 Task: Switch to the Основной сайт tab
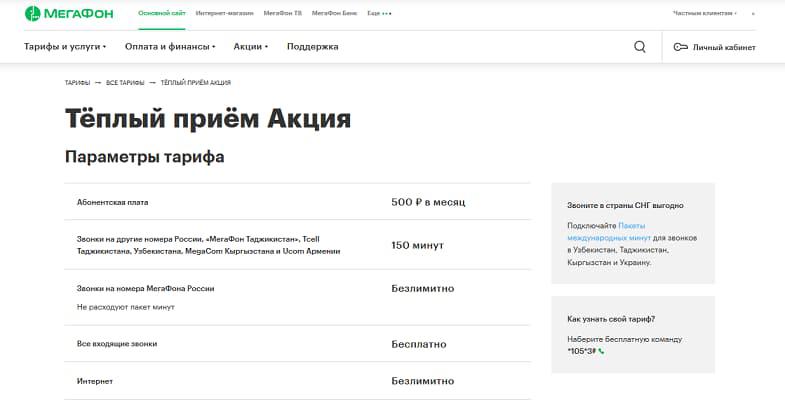(x=162, y=14)
